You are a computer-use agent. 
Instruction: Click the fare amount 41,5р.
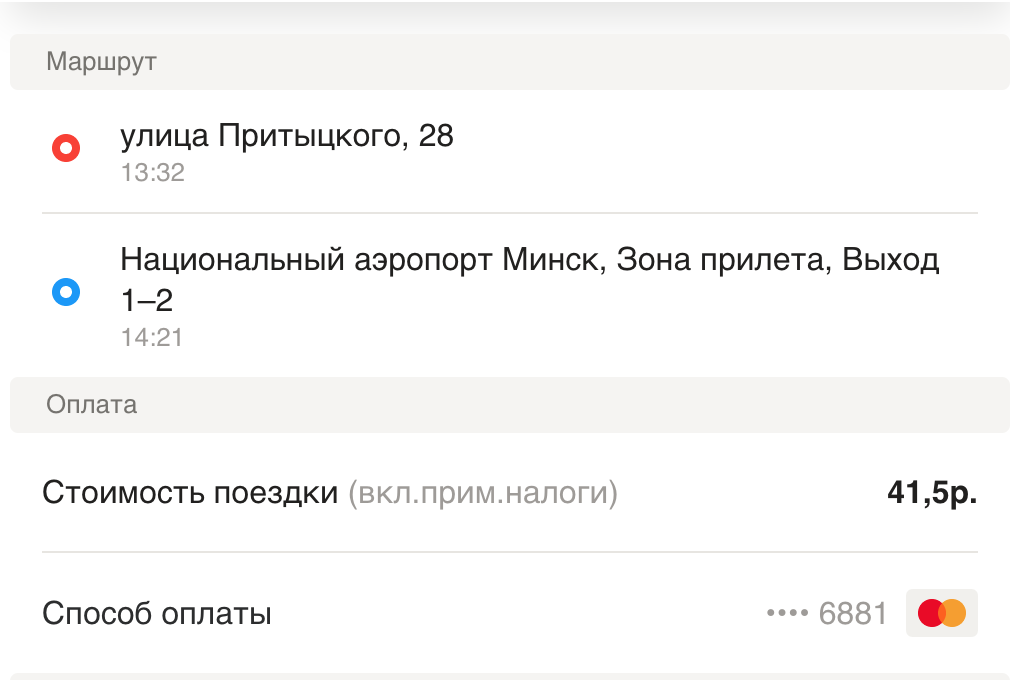[x=931, y=491]
